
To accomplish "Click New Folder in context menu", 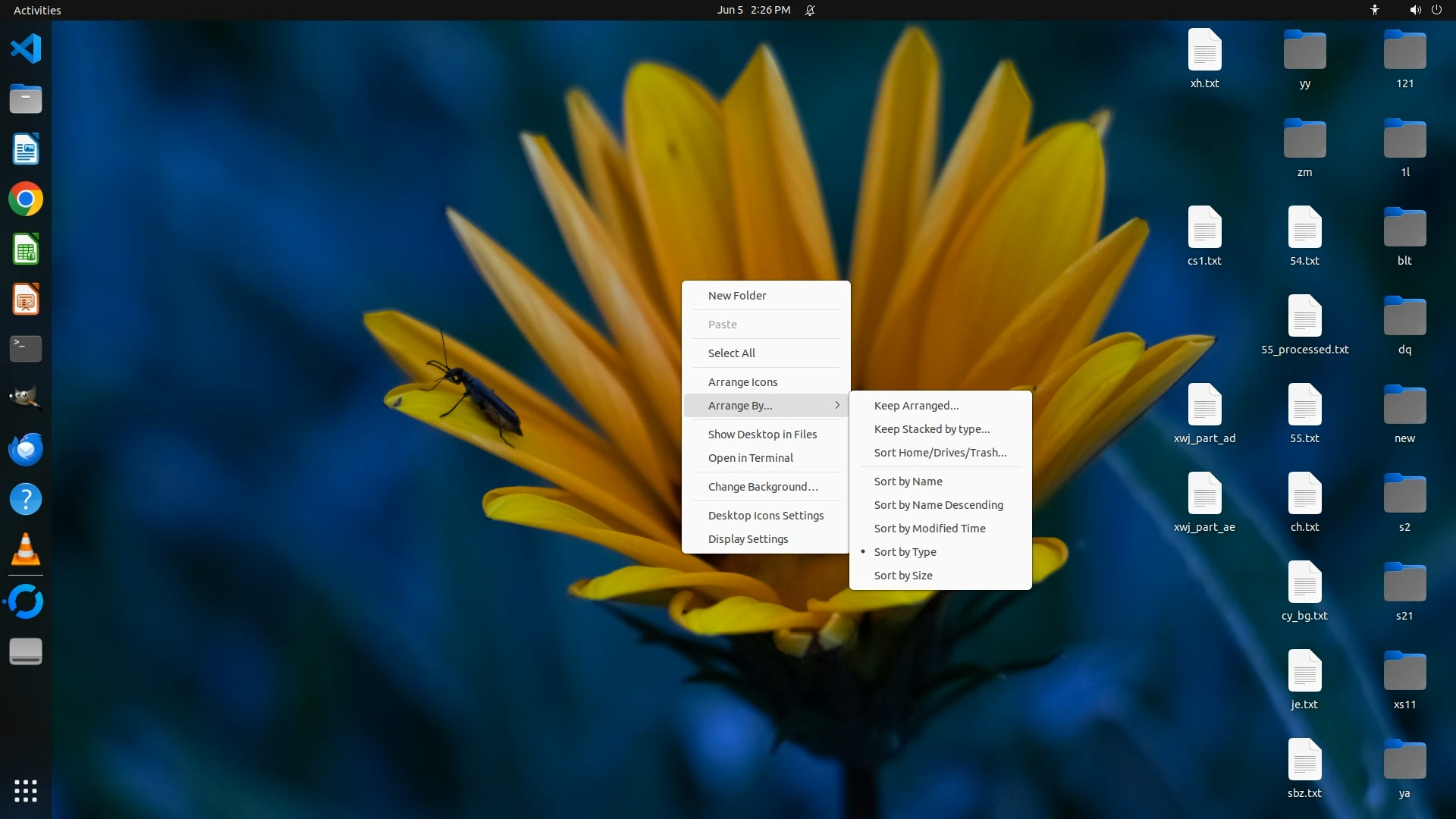I will [736, 296].
